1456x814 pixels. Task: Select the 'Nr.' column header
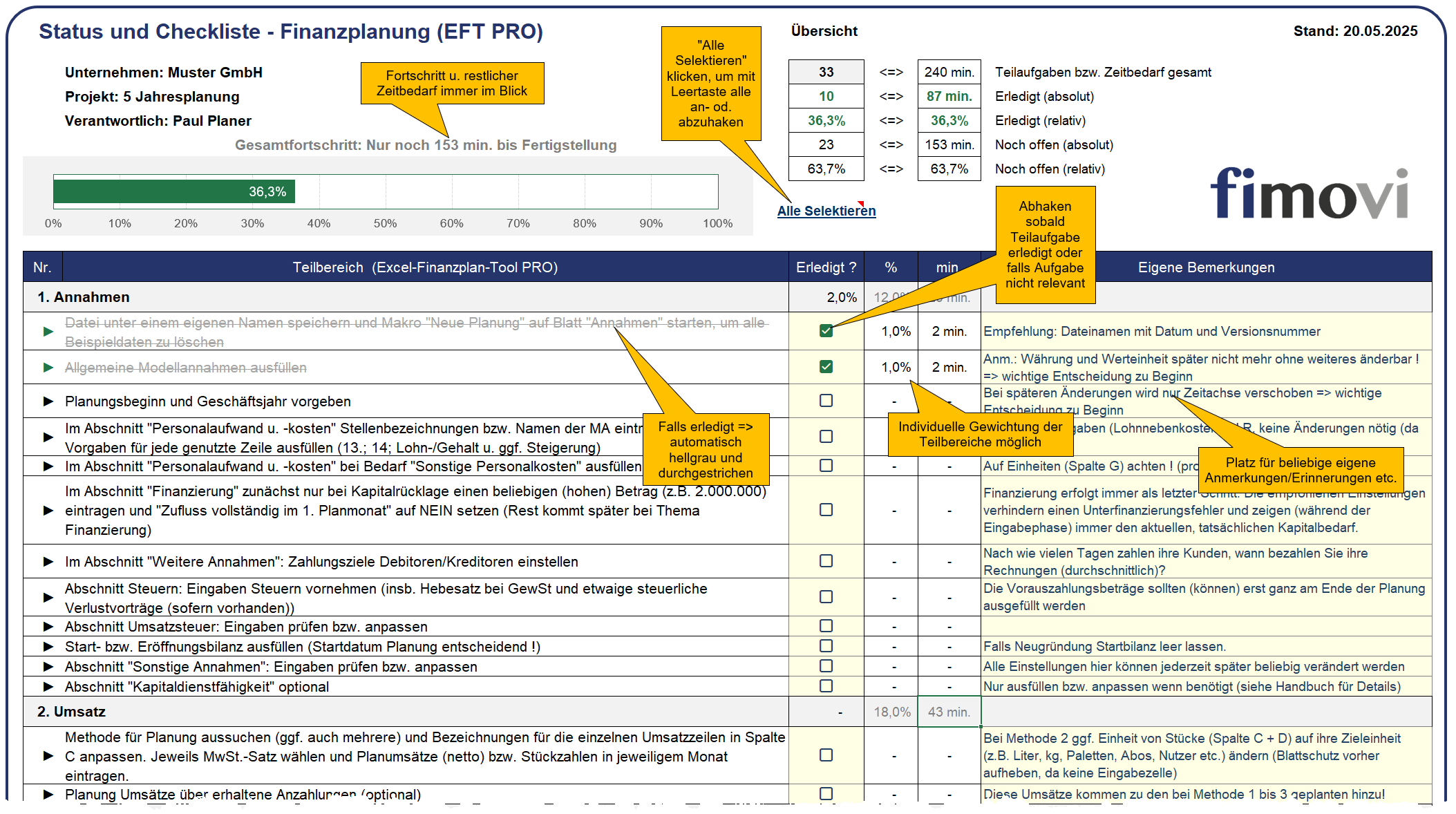(42, 267)
